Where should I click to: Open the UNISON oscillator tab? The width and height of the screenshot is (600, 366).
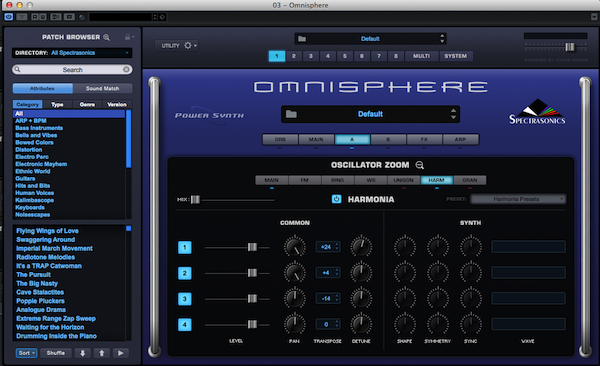click(x=404, y=180)
